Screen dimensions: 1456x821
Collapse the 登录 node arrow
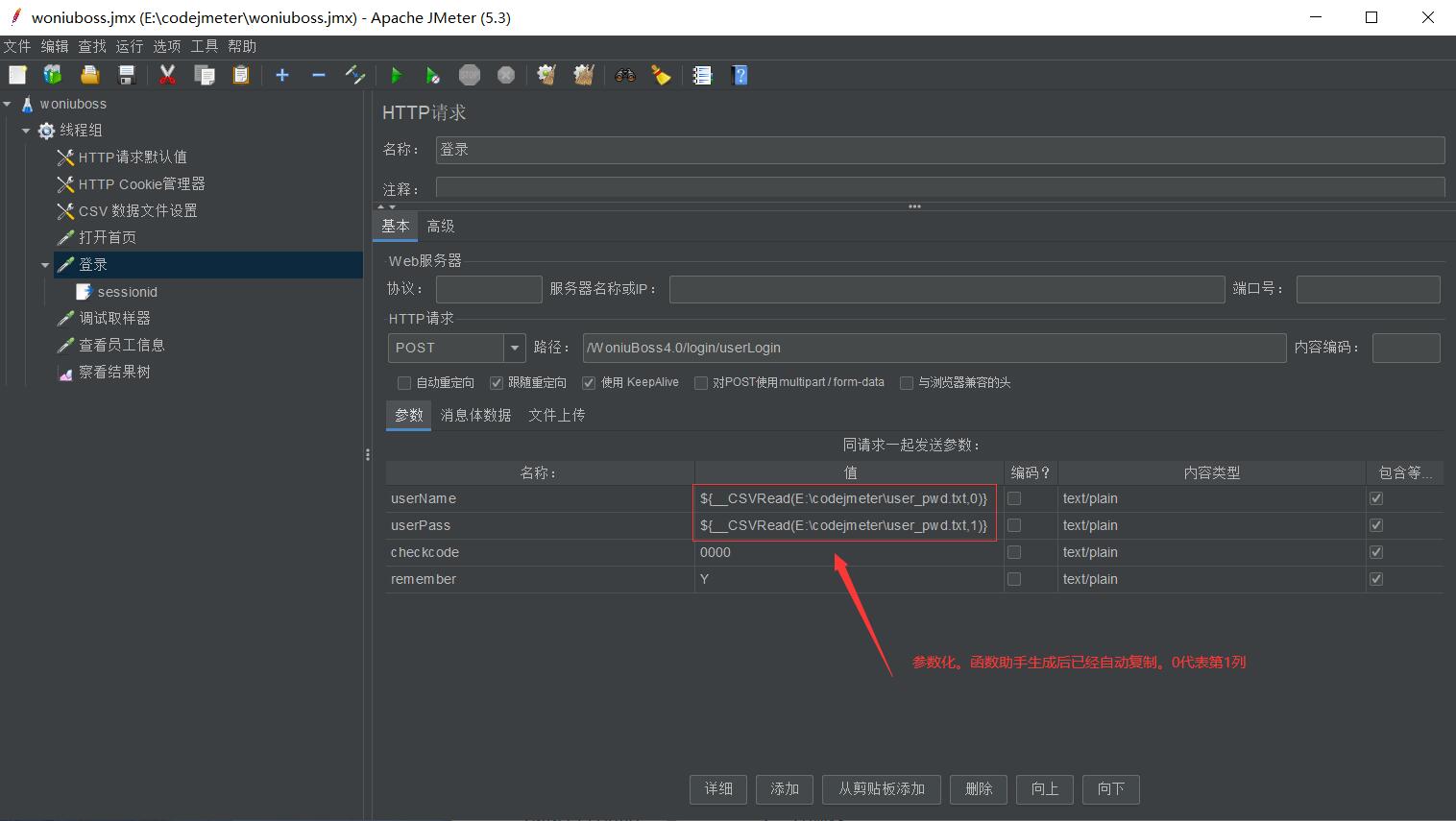pyautogui.click(x=45, y=265)
